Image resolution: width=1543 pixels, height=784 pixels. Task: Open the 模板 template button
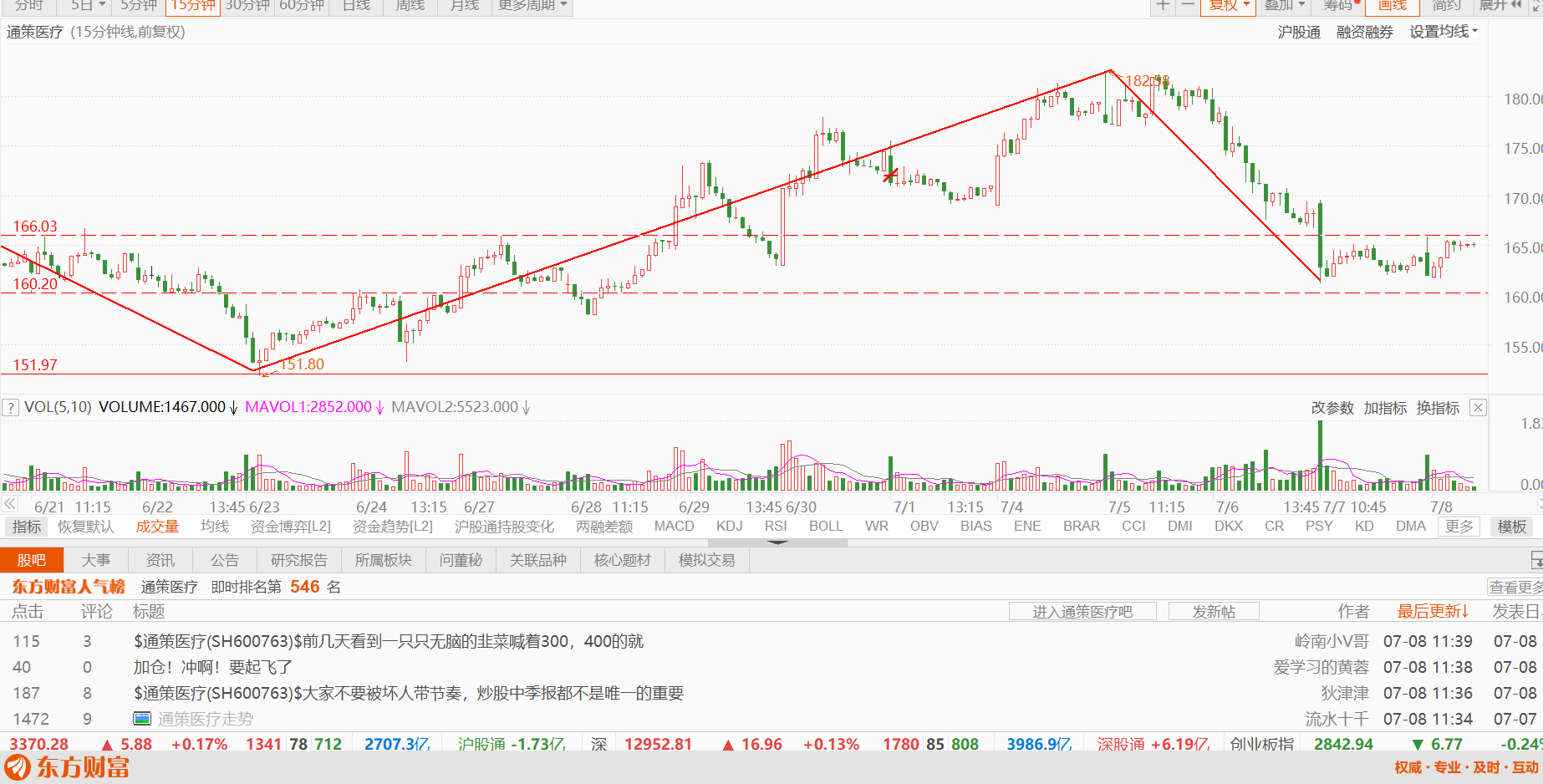(1512, 527)
